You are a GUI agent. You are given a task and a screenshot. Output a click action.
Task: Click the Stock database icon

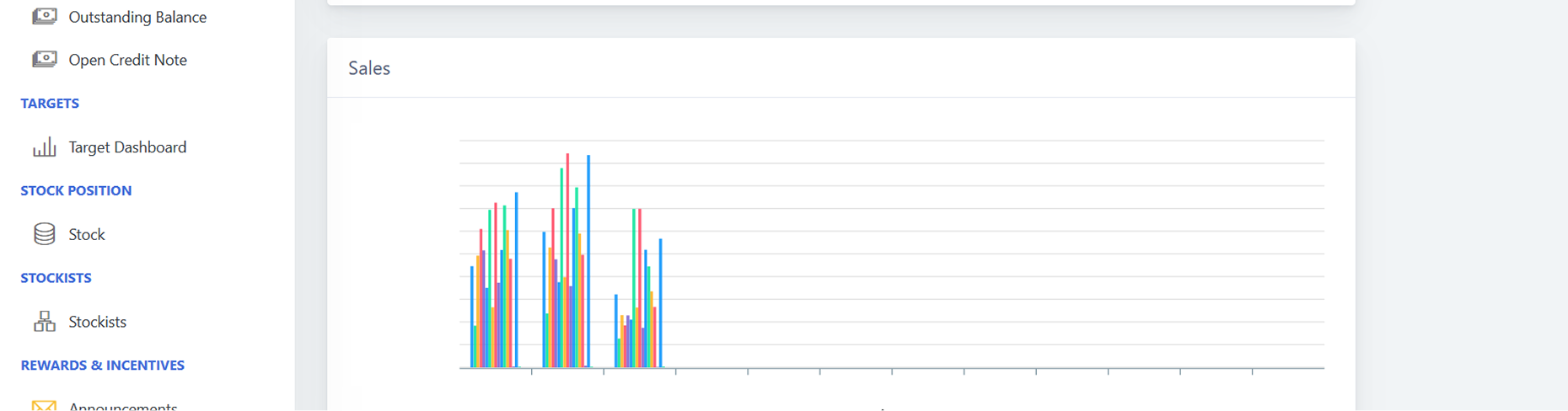point(45,234)
